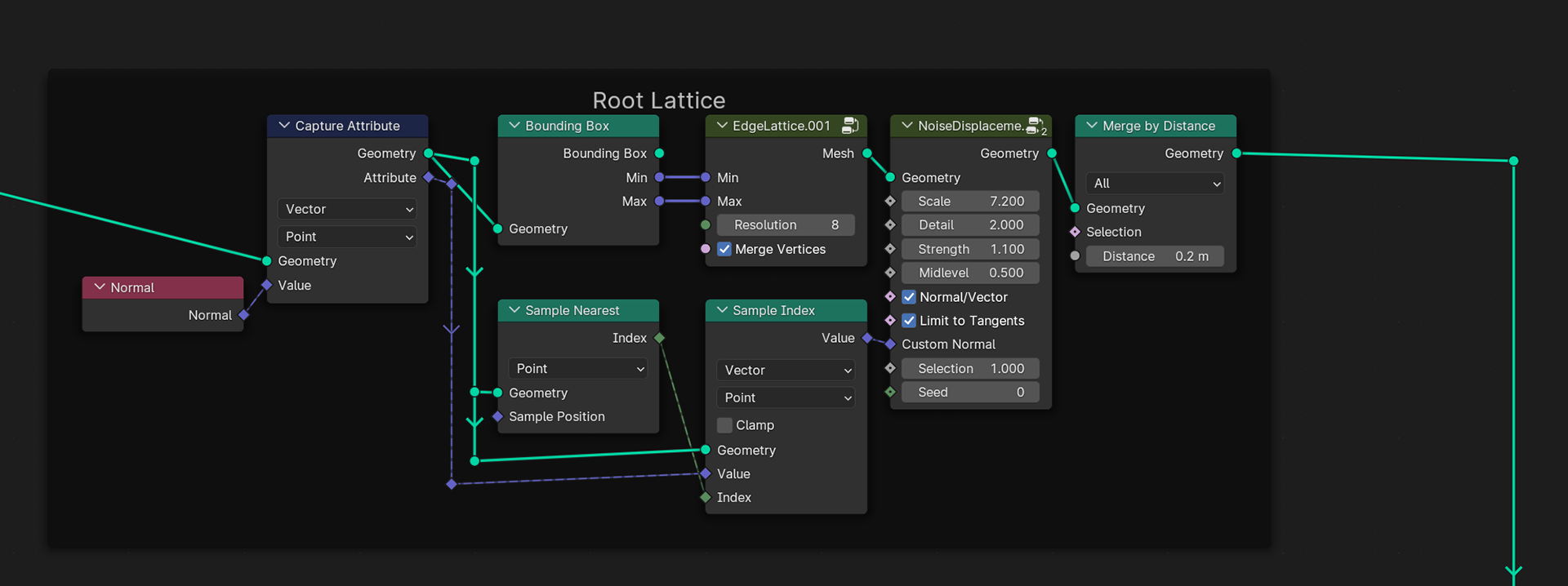Disable the Normal/Vector checkbox
Screen dimensions: 1568x586
(x=909, y=297)
